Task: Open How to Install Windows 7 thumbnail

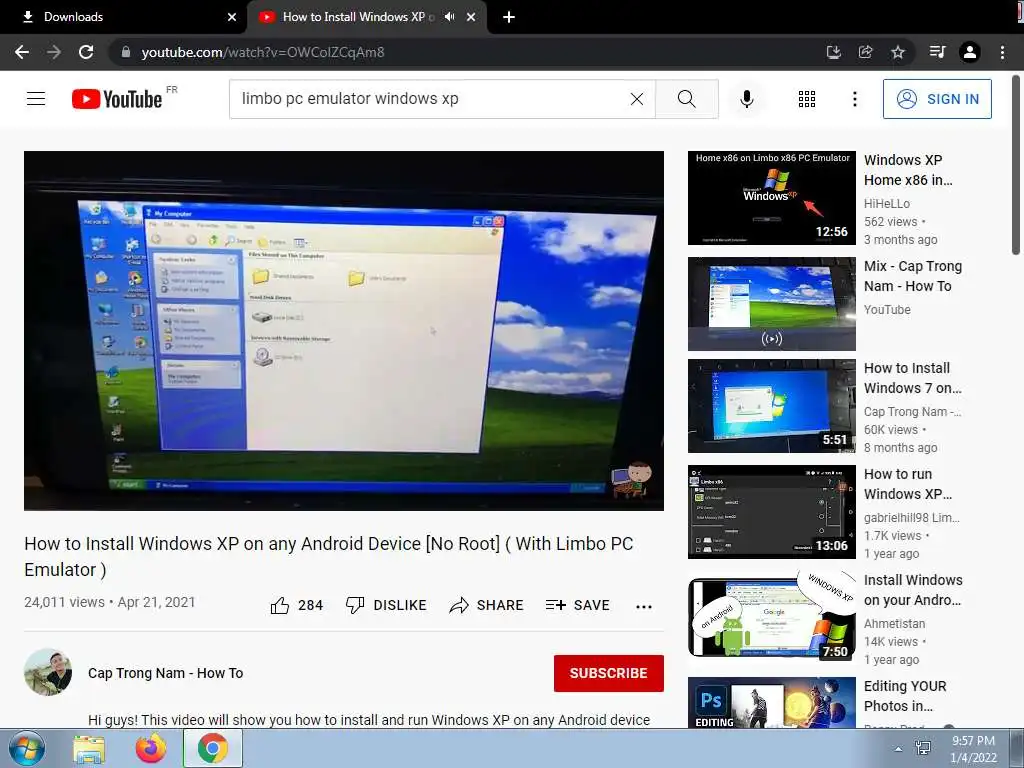Action: [771, 406]
